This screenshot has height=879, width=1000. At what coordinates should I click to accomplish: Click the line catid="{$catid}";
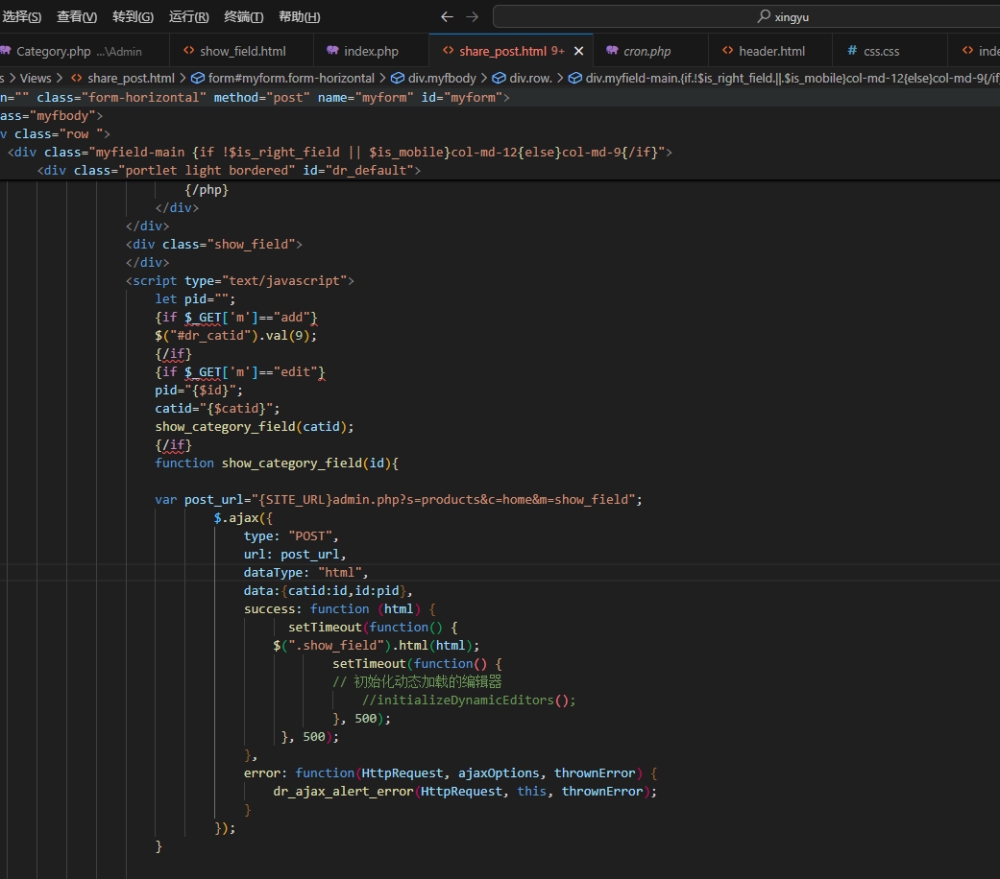coord(217,408)
